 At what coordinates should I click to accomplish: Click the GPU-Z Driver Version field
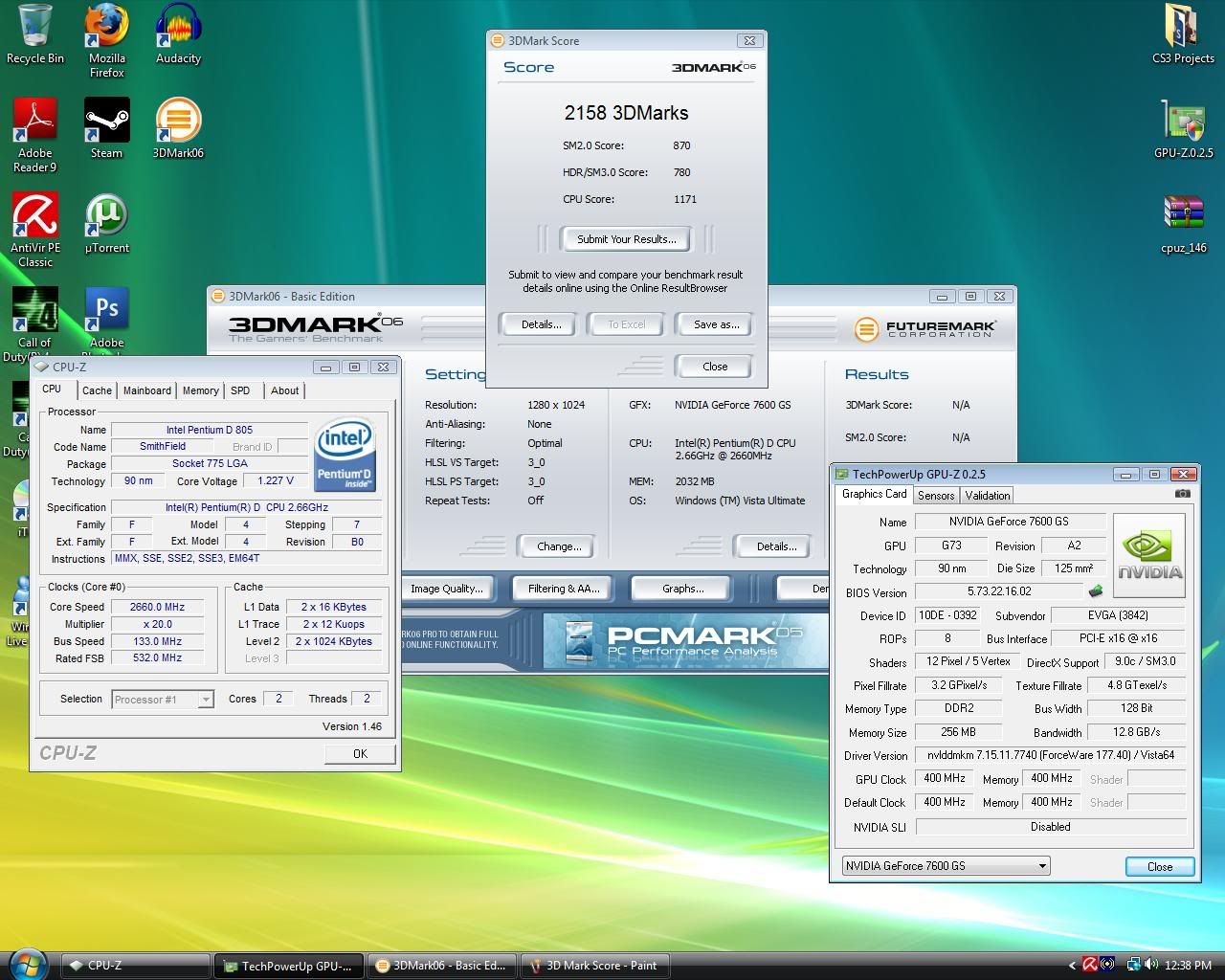(x=1050, y=755)
